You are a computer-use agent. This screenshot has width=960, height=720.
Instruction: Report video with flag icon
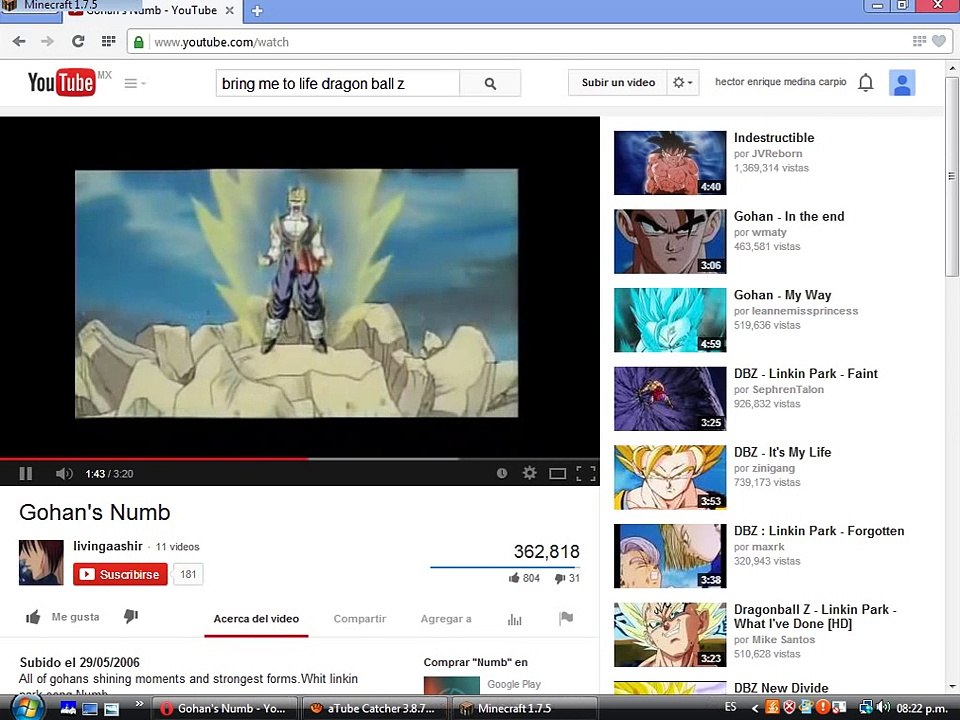tap(566, 618)
